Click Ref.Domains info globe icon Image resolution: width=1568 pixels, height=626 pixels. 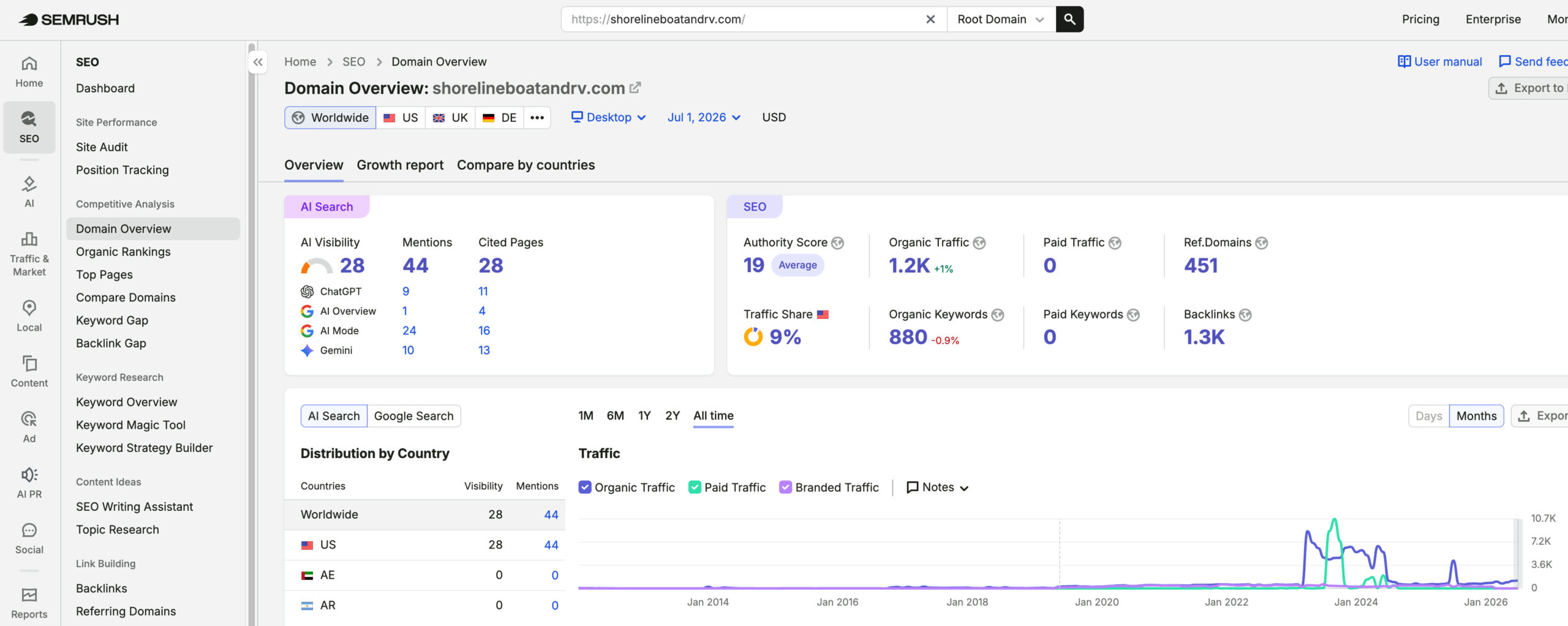click(x=1262, y=243)
